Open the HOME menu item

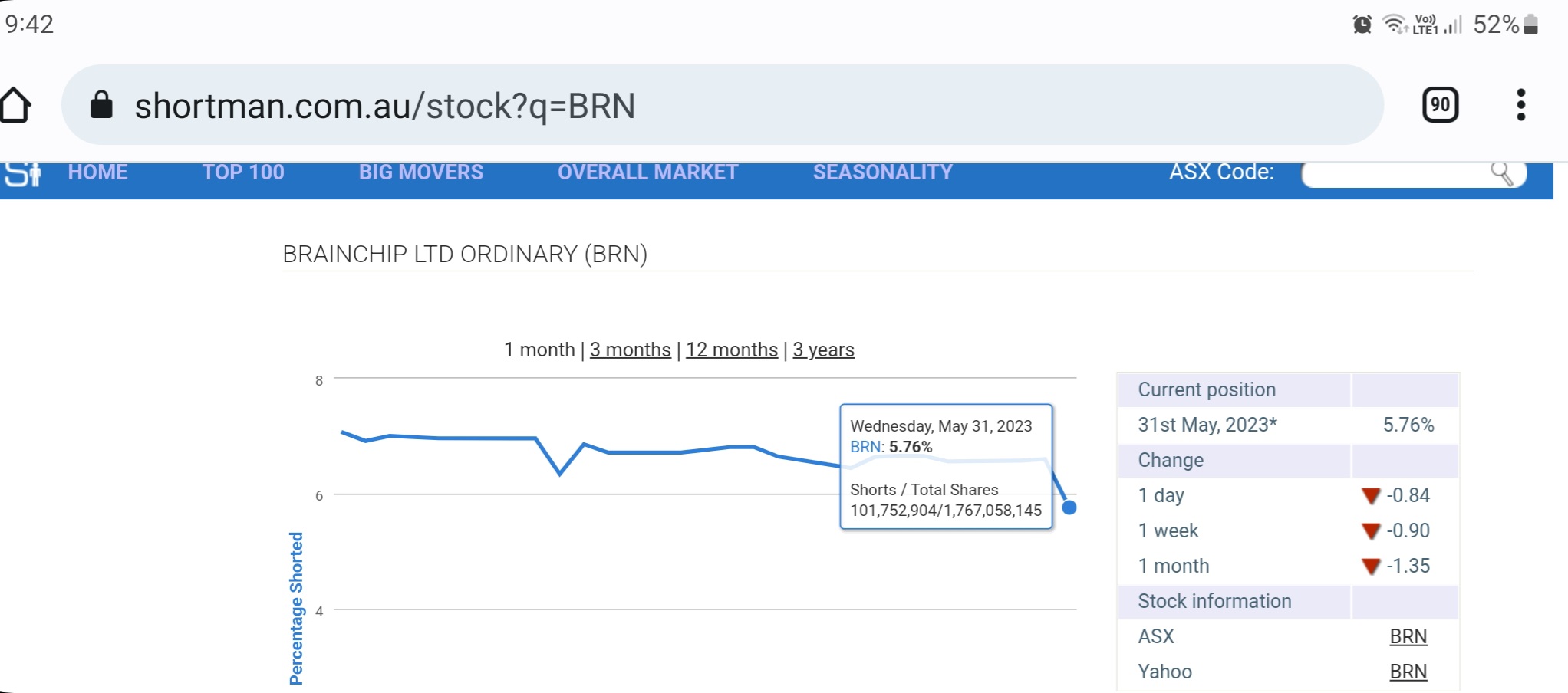[97, 172]
